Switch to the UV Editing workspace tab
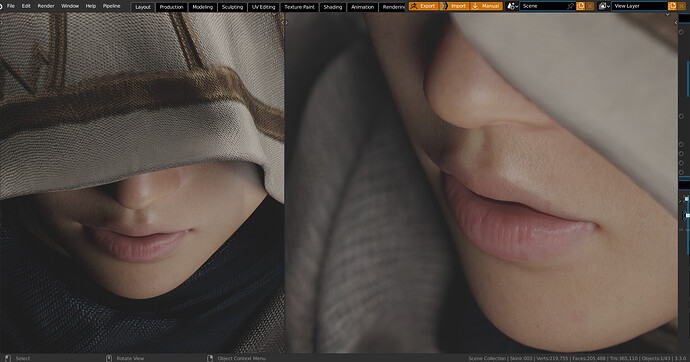Image resolution: width=690 pixels, height=362 pixels. pos(264,7)
